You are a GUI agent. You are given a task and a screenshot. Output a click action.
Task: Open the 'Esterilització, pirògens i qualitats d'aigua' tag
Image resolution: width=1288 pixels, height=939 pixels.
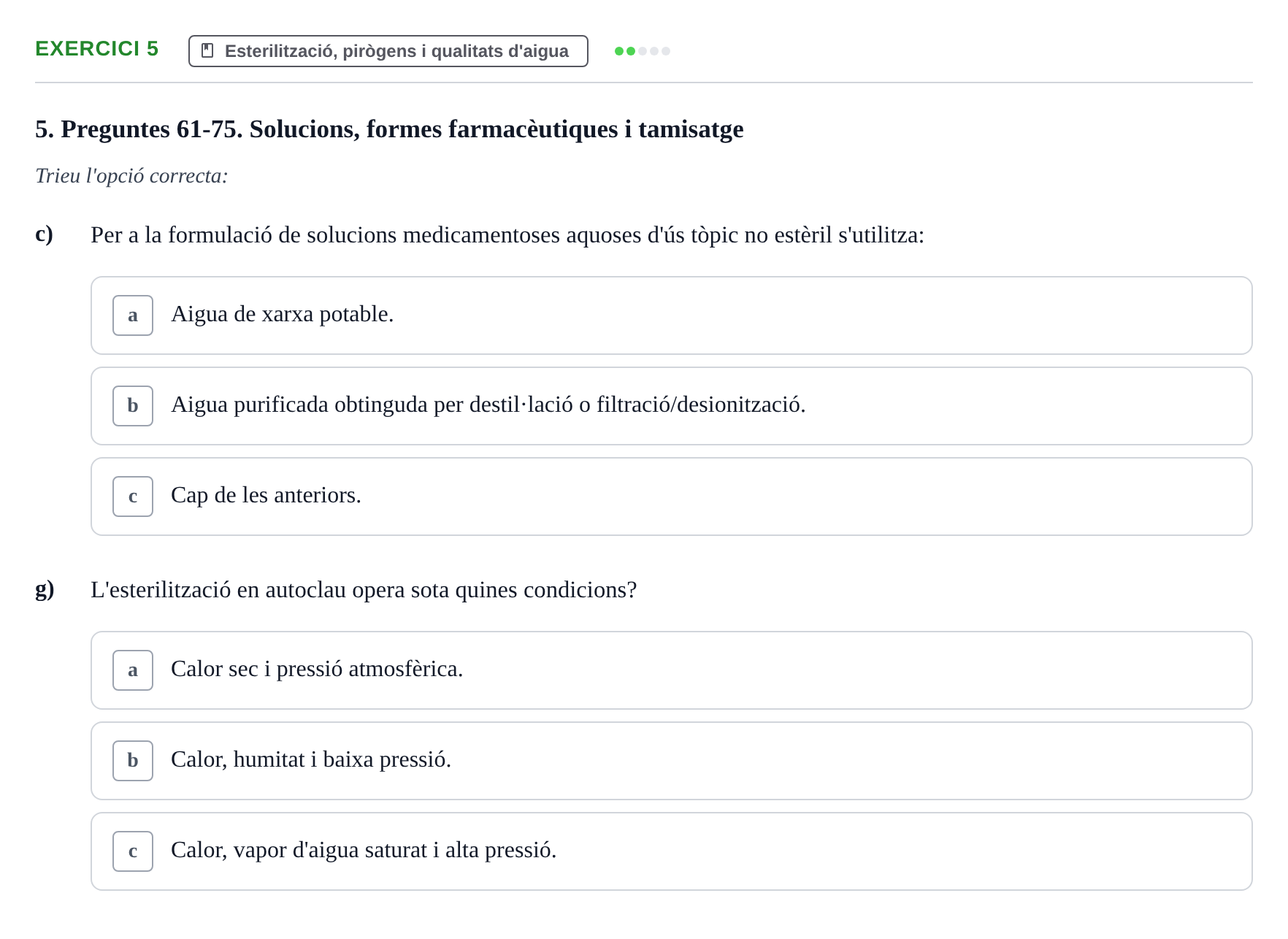388,51
